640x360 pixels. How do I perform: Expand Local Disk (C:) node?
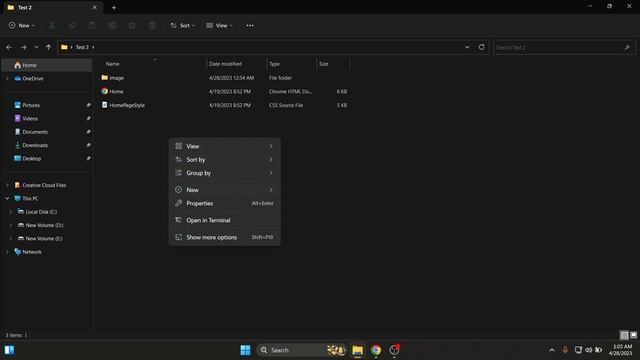(x=11, y=212)
